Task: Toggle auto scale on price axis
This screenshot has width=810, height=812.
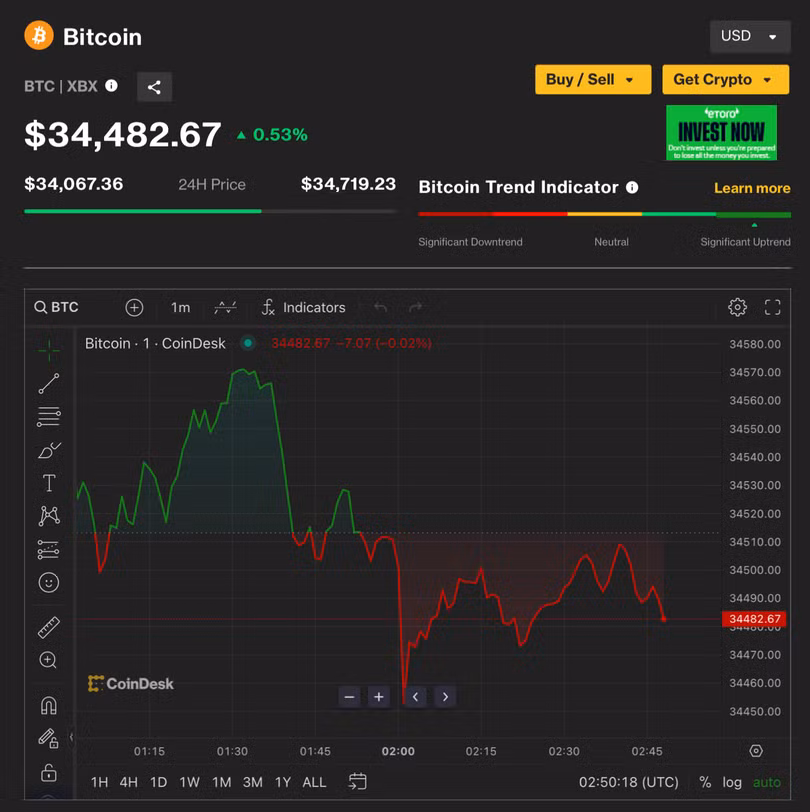Action: point(766,782)
